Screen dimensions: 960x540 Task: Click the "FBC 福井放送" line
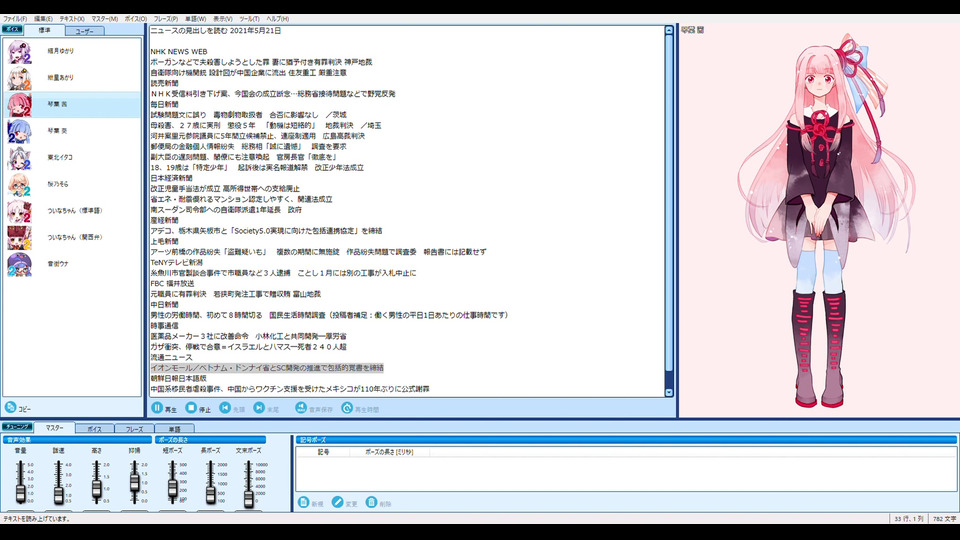tap(172, 283)
